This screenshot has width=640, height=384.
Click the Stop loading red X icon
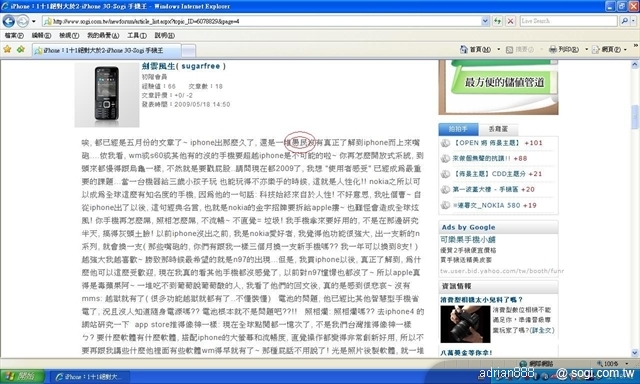point(510,21)
